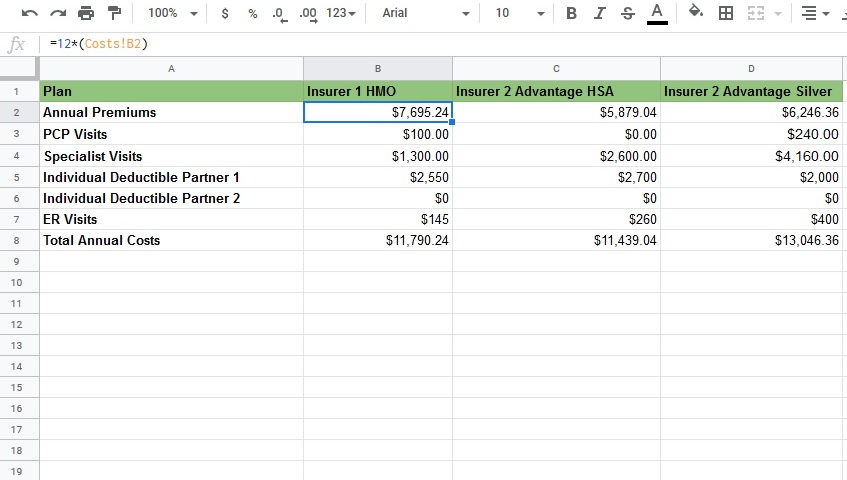Expand the merge cells dropdown arrow
The height and width of the screenshot is (480, 847).
click(x=778, y=13)
